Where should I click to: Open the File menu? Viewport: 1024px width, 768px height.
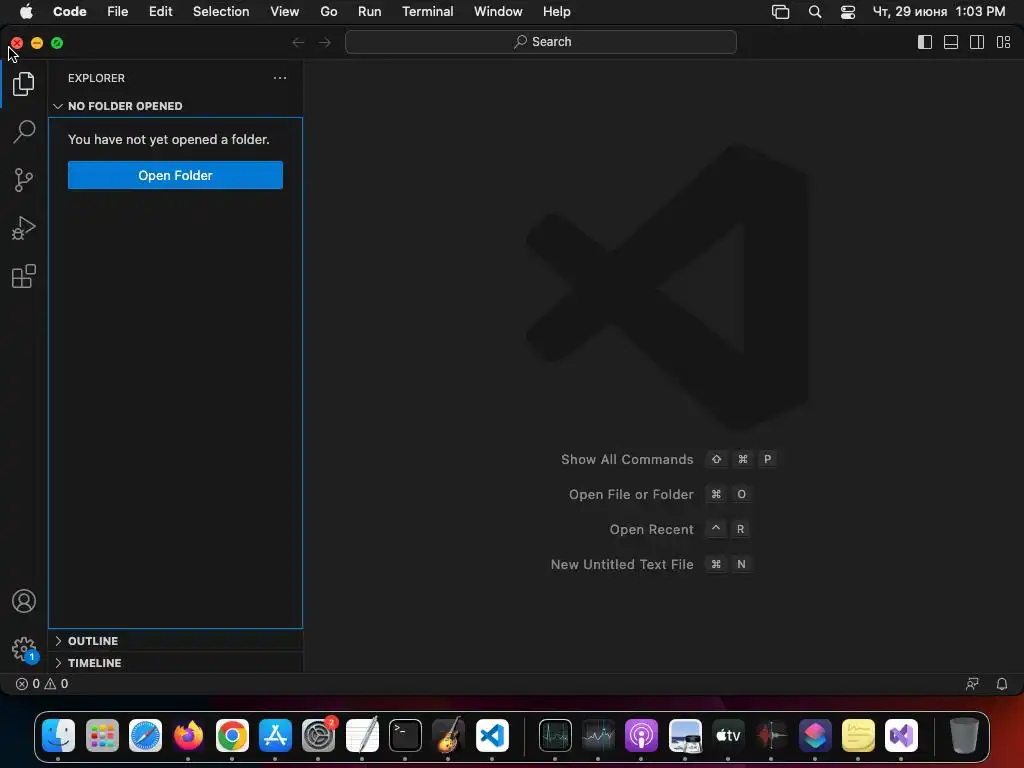pos(118,12)
